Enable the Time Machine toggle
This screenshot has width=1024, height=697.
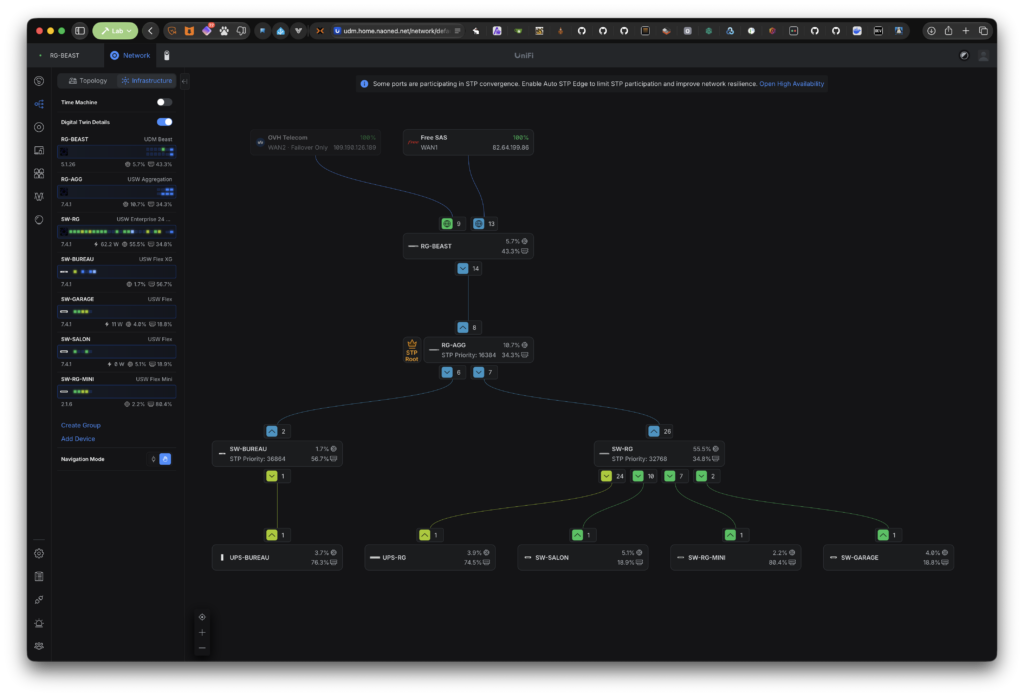(164, 102)
